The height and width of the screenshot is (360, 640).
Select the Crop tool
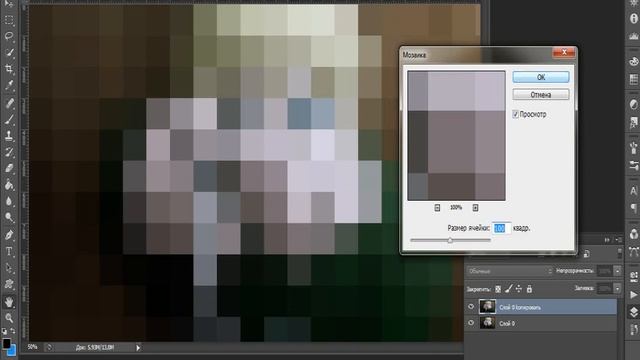(x=9, y=69)
